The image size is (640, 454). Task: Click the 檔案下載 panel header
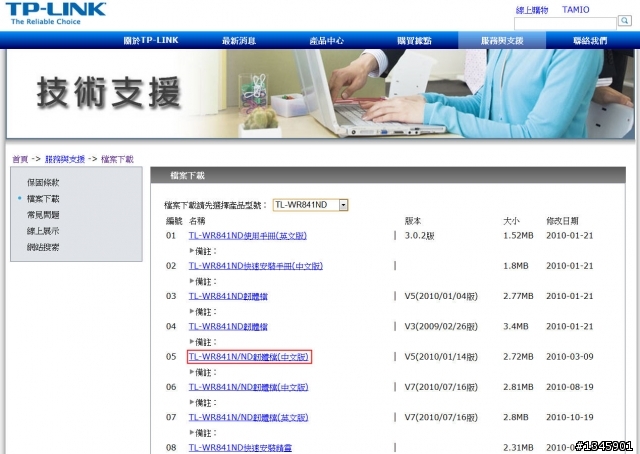(x=388, y=176)
